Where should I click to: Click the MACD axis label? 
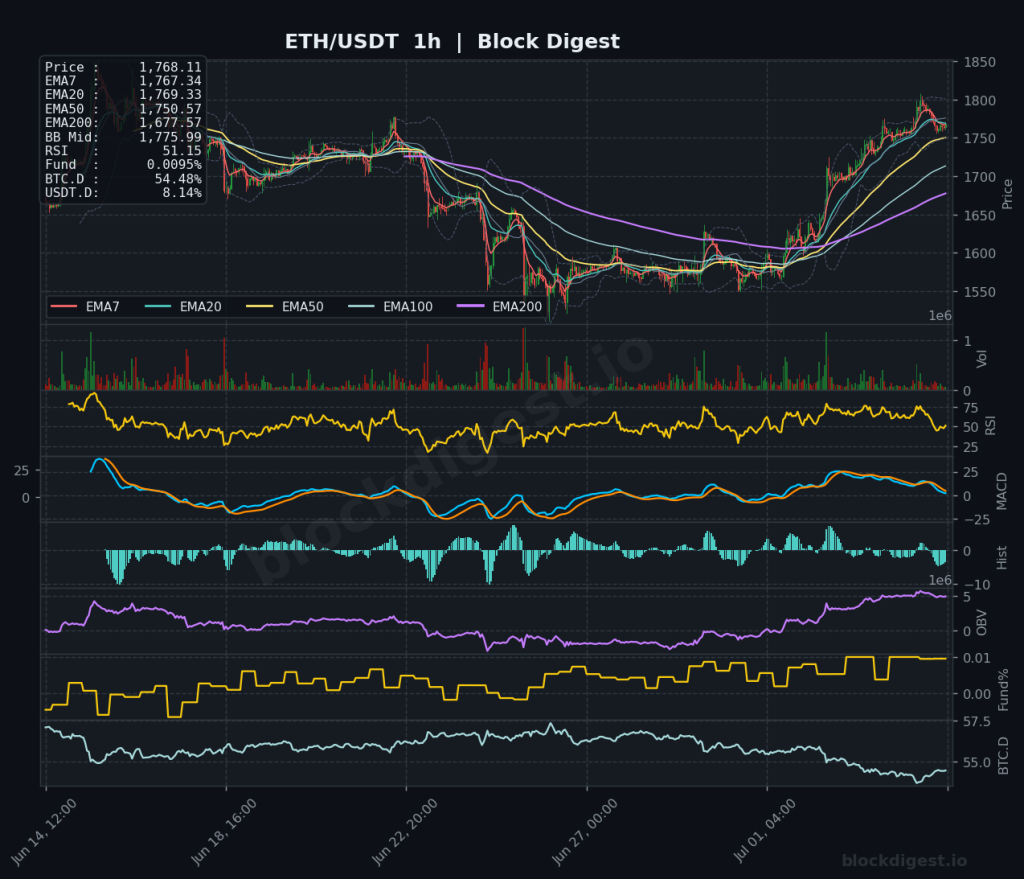pos(1002,492)
